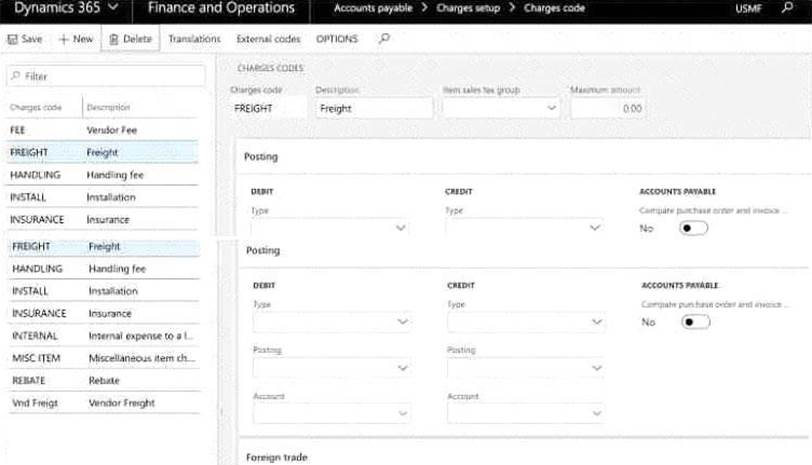Screen dimensions: 812x465
Task: Select the Vnd Freigt Vendor Freight row
Action: point(100,403)
